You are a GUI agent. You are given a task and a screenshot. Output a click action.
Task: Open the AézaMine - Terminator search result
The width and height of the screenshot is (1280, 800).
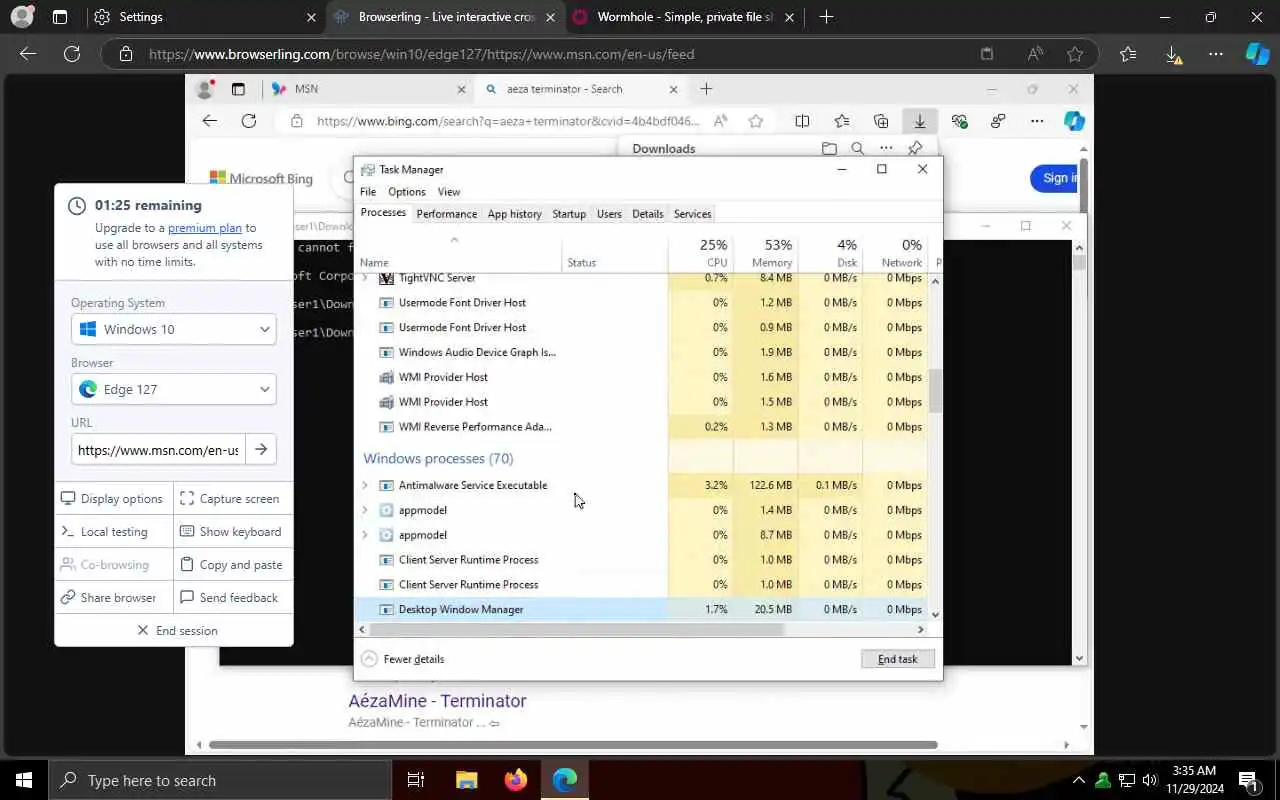tap(437, 701)
